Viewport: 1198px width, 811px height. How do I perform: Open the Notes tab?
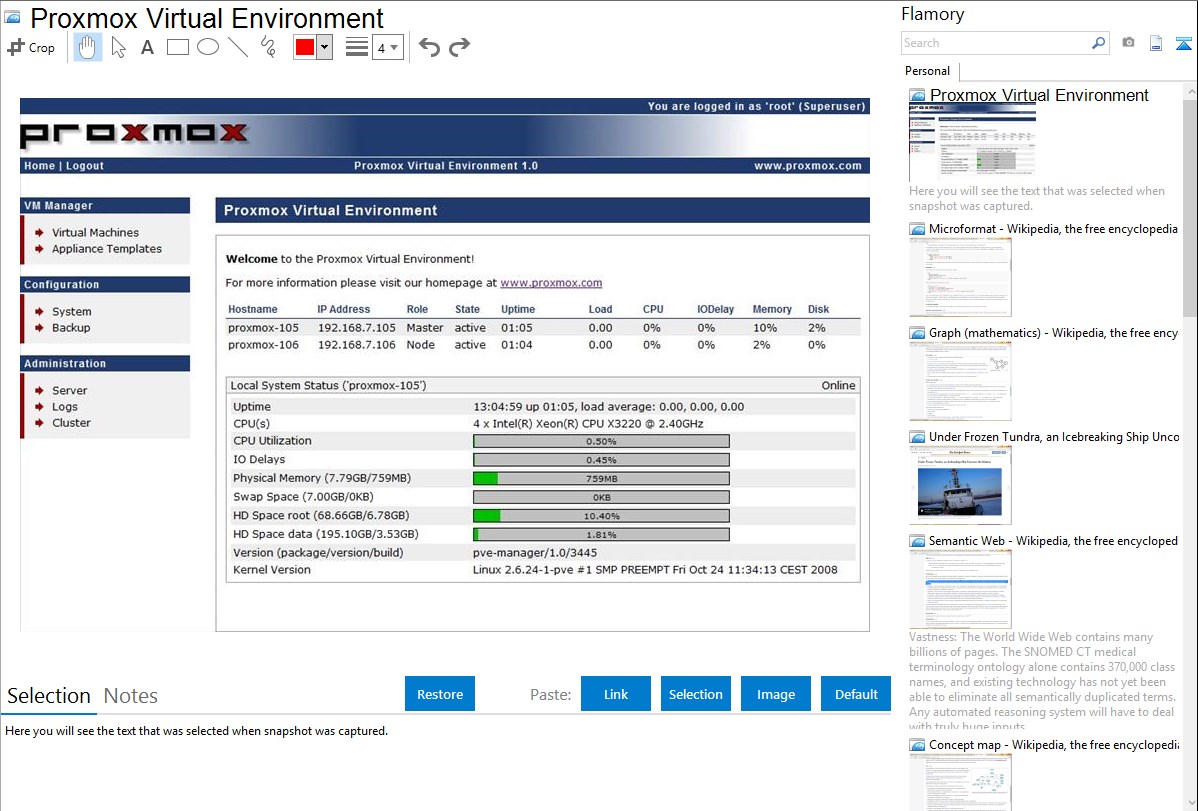point(131,696)
